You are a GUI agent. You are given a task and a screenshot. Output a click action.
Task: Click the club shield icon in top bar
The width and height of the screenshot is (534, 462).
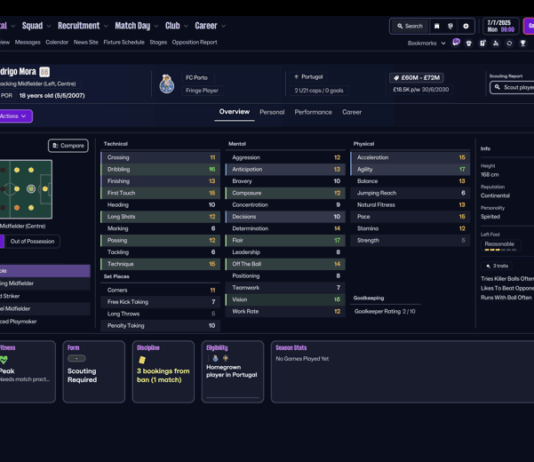450,26
